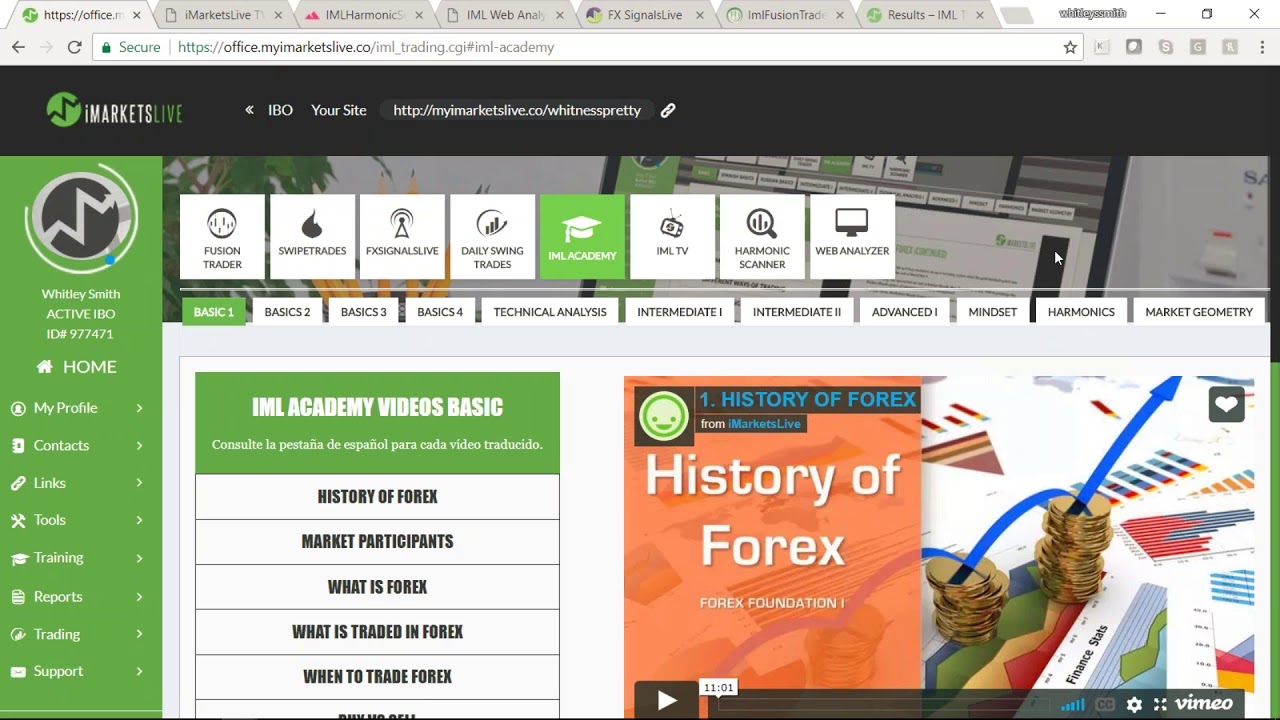Bookmark this page with star icon
The width and height of the screenshot is (1280, 720).
[x=1070, y=47]
